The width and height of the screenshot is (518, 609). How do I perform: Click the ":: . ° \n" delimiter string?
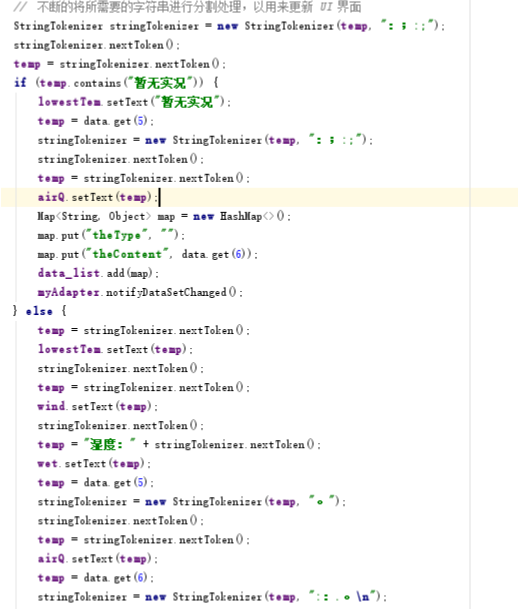344,597
